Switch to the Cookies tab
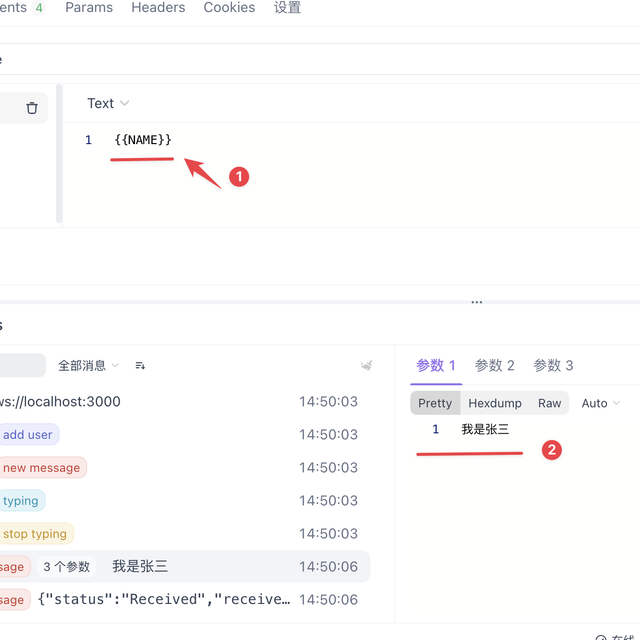This screenshot has width=640, height=640. (229, 7)
